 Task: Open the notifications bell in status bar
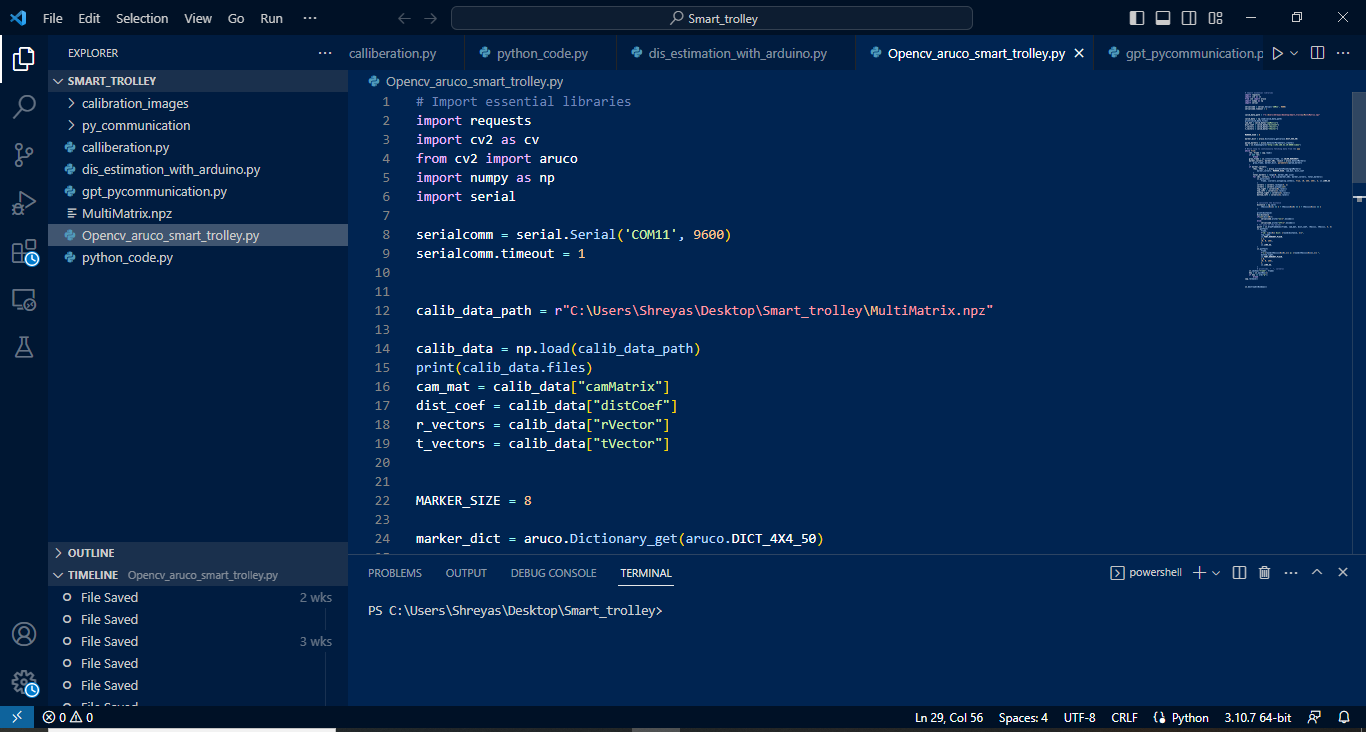point(1343,717)
